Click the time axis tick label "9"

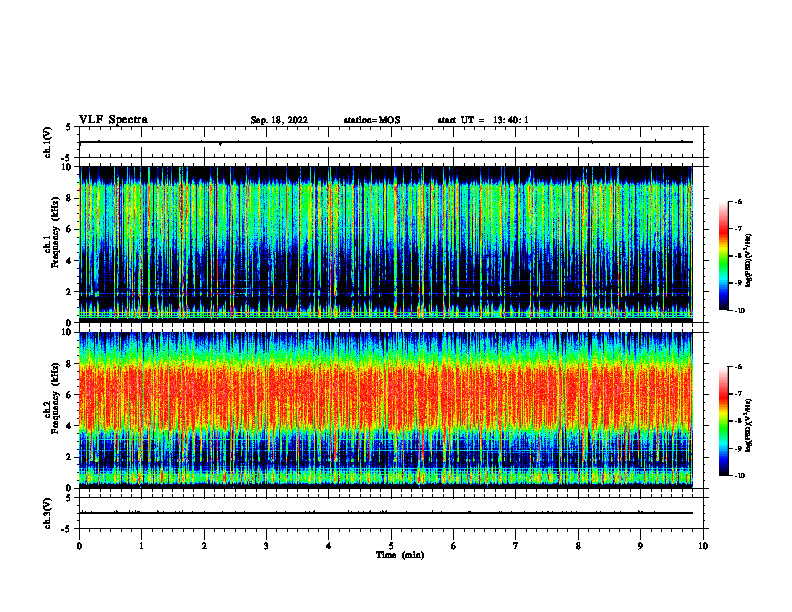pos(640,546)
